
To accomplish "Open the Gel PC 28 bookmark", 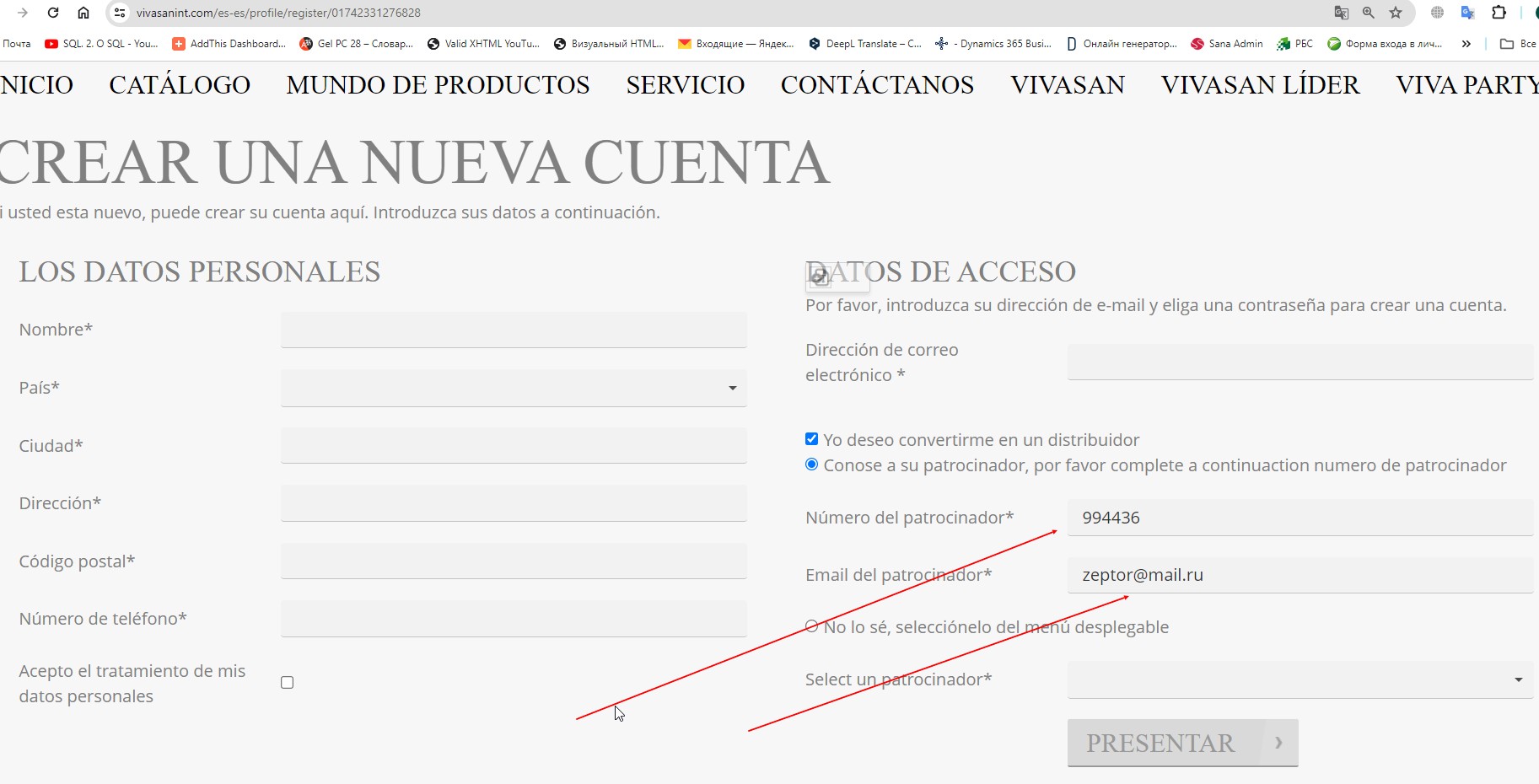I will coord(356,44).
